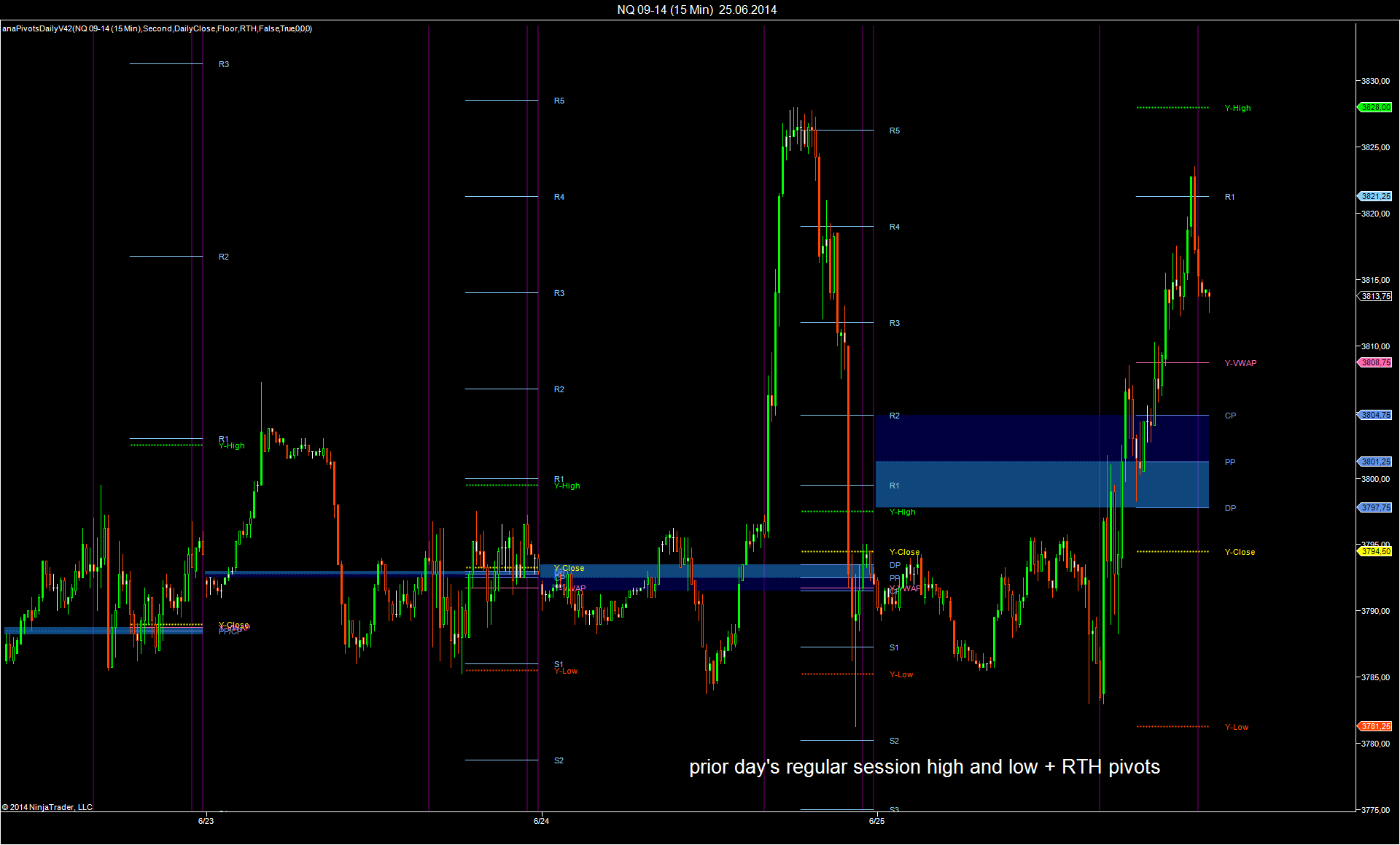Click the 3815,00 axis label

coord(1375,280)
